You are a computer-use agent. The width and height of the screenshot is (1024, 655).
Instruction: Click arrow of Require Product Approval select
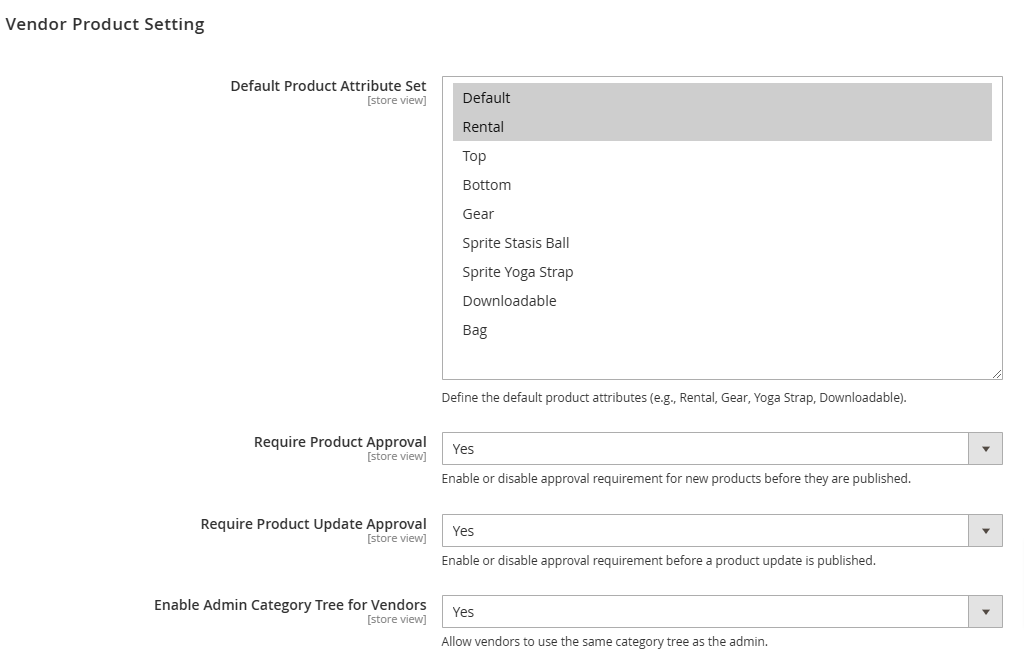985,449
